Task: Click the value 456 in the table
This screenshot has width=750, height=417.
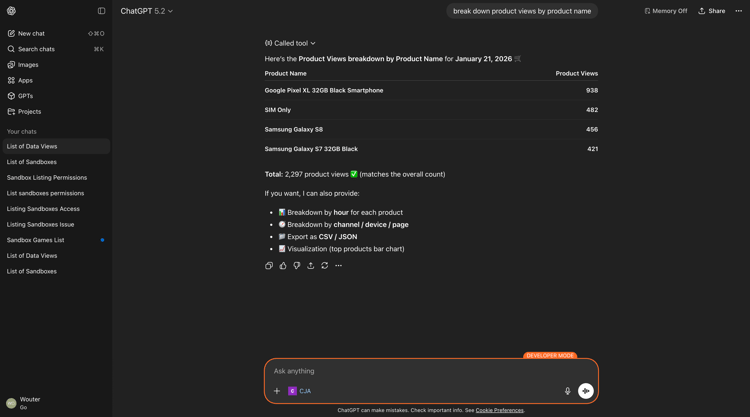Action: point(592,130)
